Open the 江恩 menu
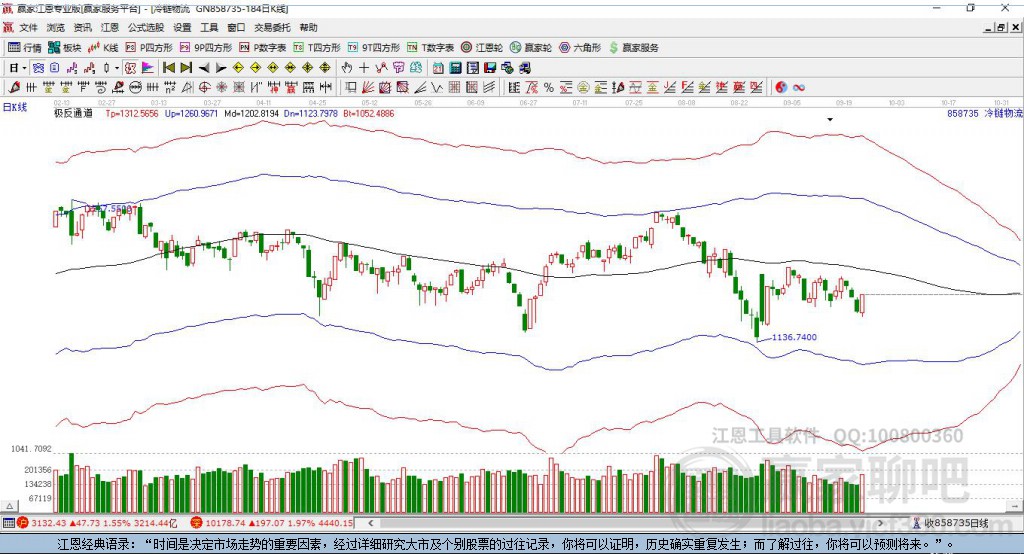This screenshot has height=554, width=1024. pos(110,27)
